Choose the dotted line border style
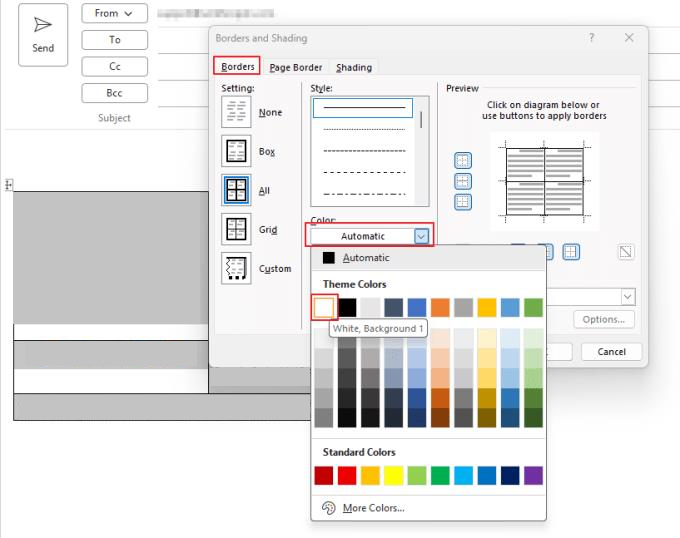 [x=364, y=129]
